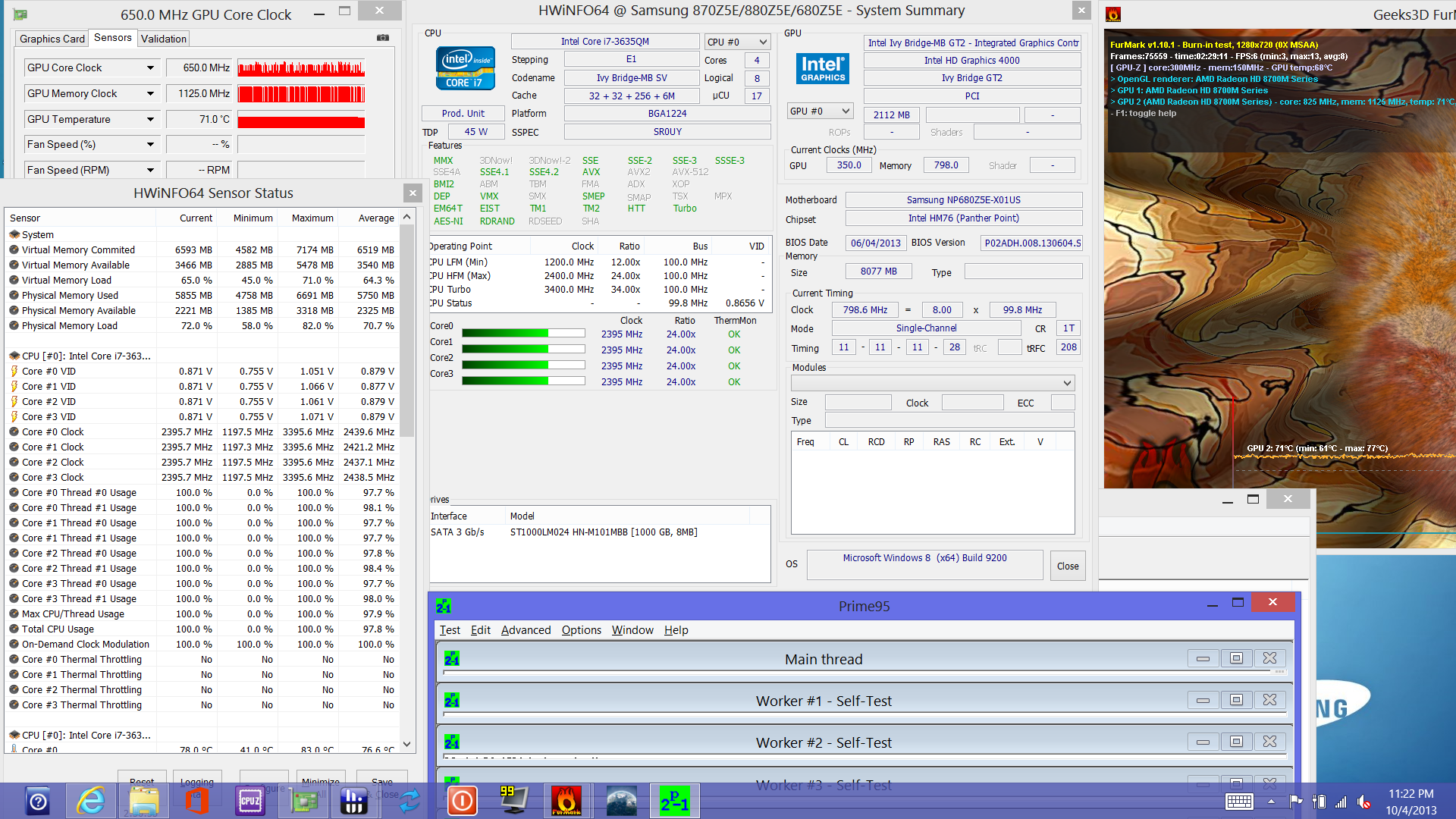1456x819 pixels.
Task: Click the Prime95 title bar icon
Action: (444, 606)
